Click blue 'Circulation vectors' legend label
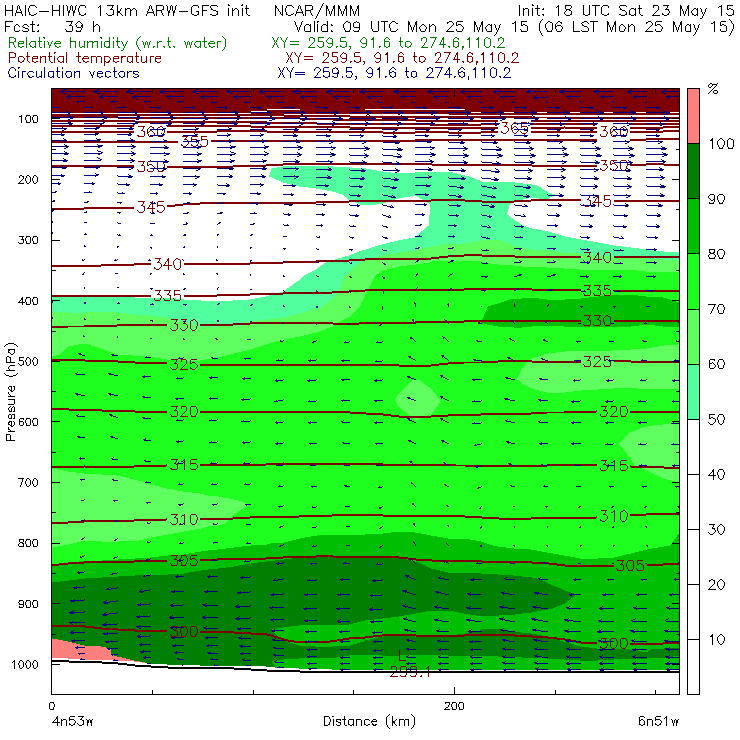This screenshot has width=740, height=740. (x=73, y=73)
